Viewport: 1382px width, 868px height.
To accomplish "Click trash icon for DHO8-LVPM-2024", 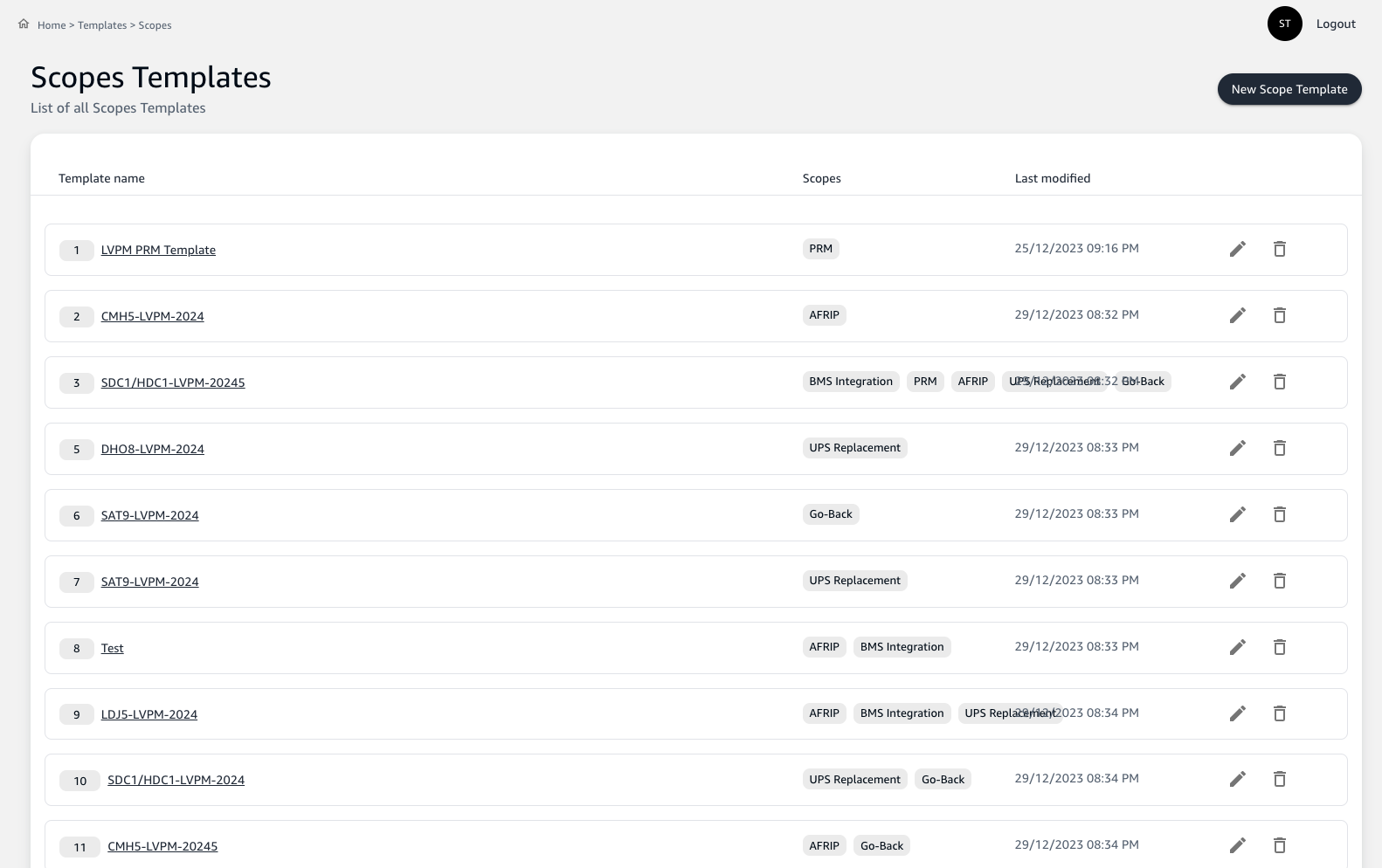I will pos(1279,448).
